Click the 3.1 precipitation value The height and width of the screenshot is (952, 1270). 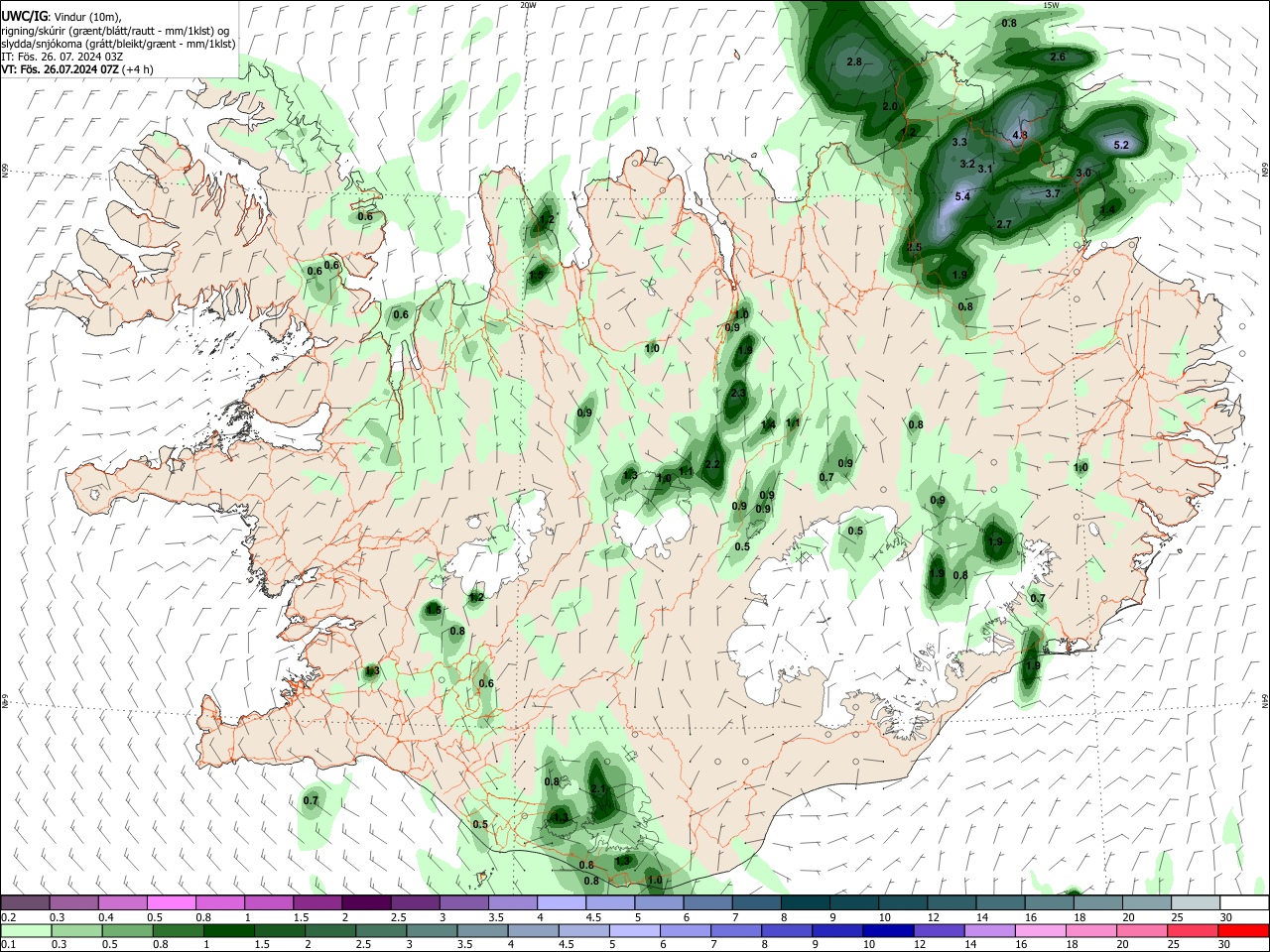coord(985,169)
